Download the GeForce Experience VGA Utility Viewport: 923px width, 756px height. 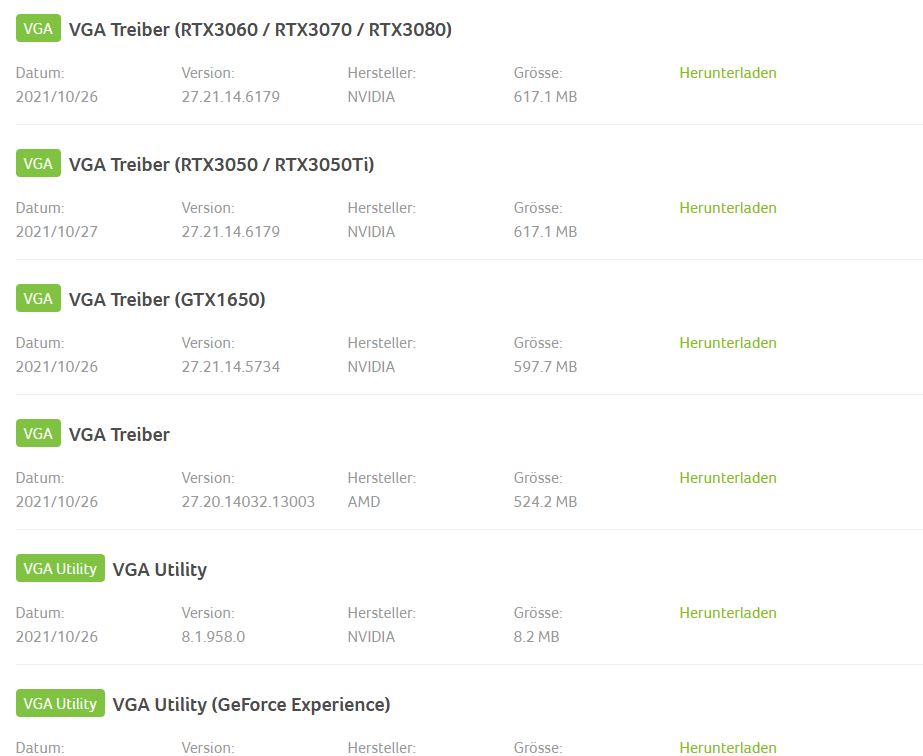click(x=727, y=747)
